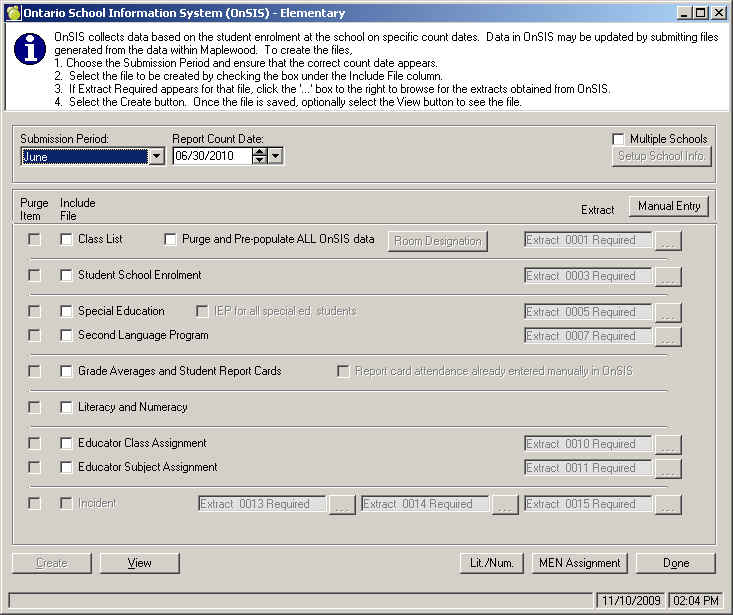The width and height of the screenshot is (733, 615).
Task: Increment the Report Count Date spinner
Action: click(260, 152)
